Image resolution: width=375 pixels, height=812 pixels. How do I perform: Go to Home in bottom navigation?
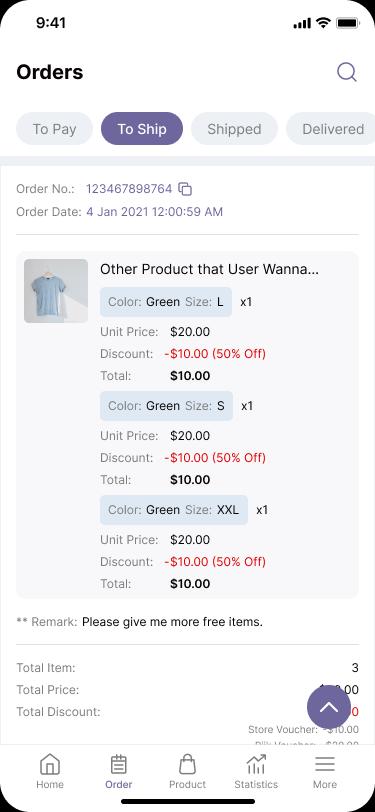pyautogui.click(x=50, y=771)
